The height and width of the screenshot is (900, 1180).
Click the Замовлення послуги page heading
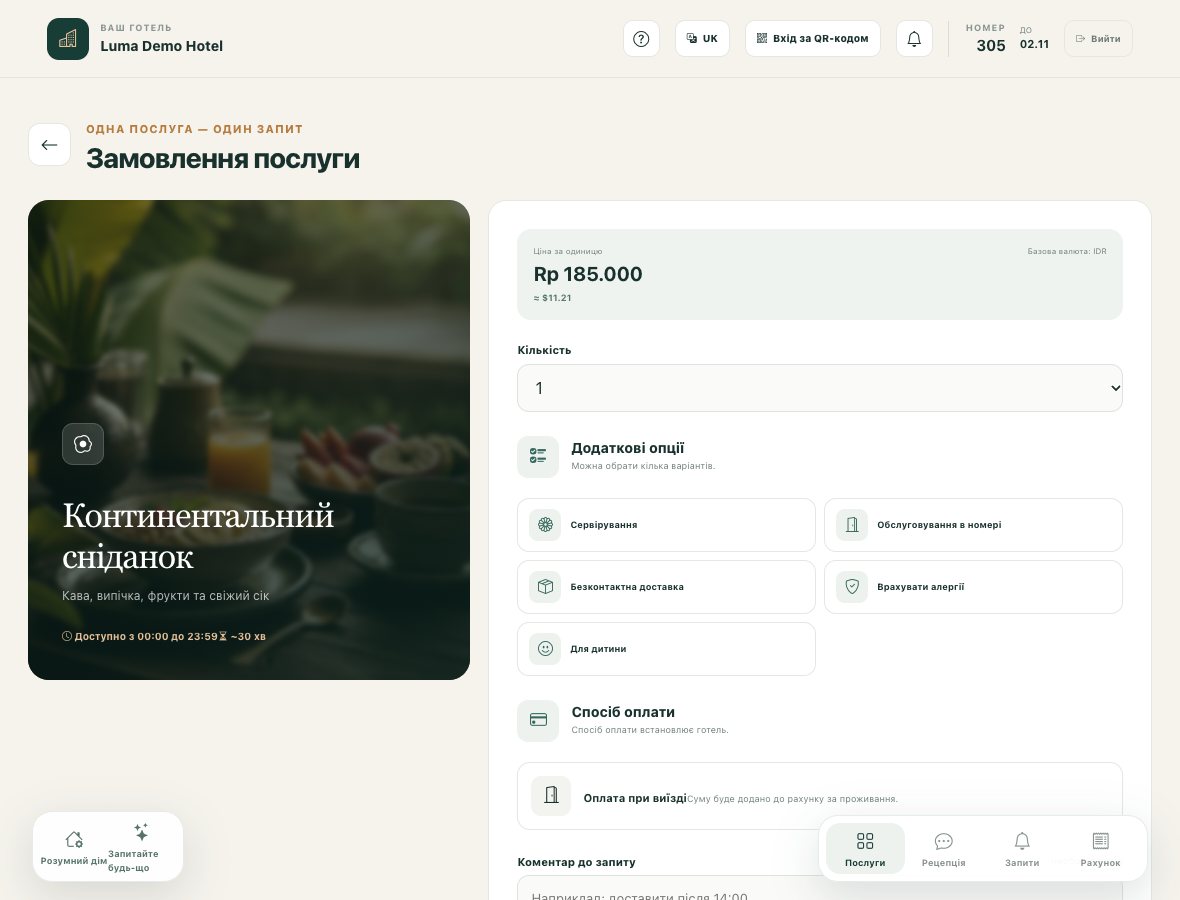coord(223,159)
